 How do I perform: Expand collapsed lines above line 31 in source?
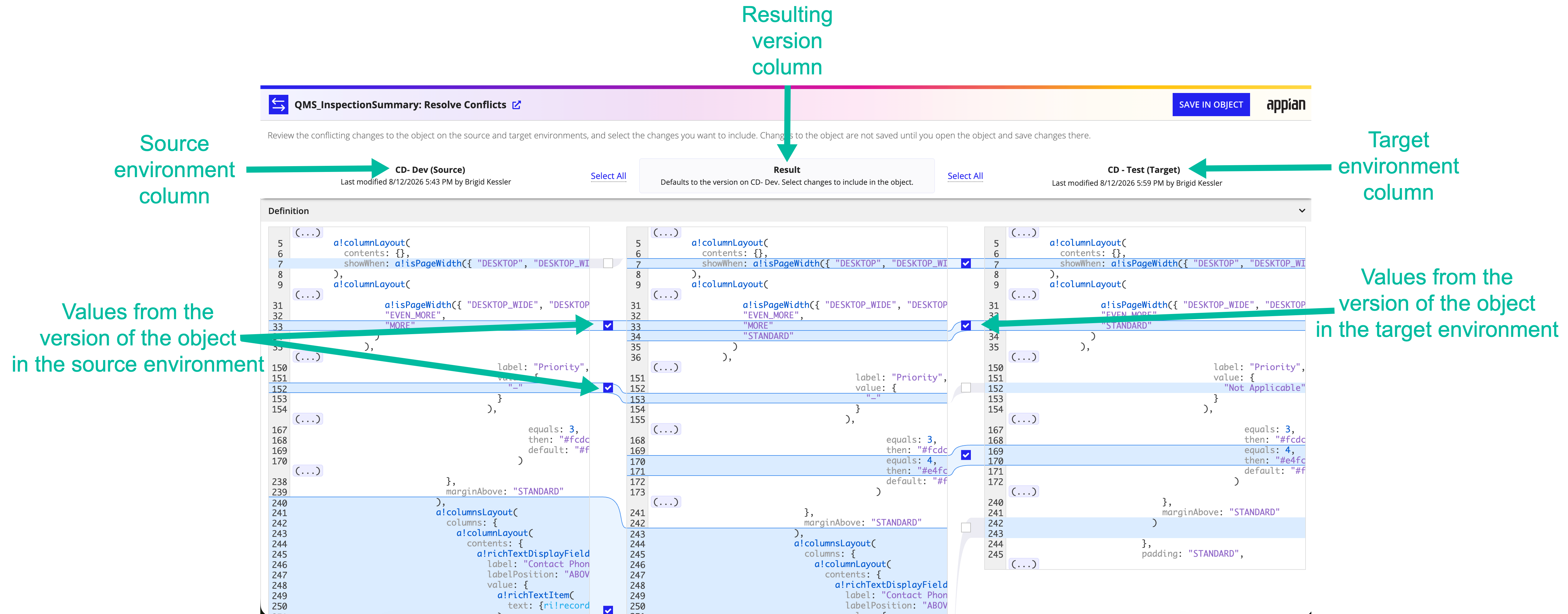[x=307, y=295]
